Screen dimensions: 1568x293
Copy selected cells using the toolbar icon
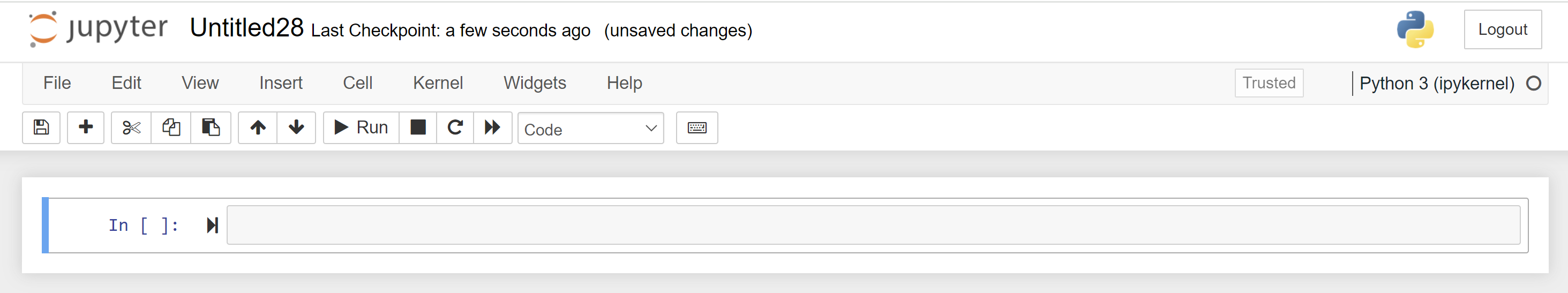point(171,127)
